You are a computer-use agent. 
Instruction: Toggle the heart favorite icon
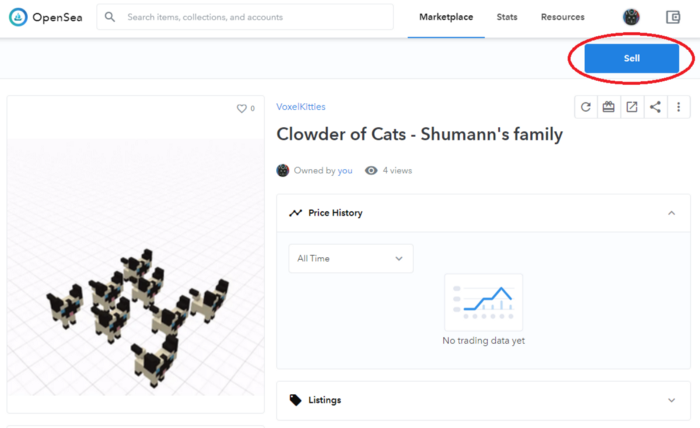[241, 108]
